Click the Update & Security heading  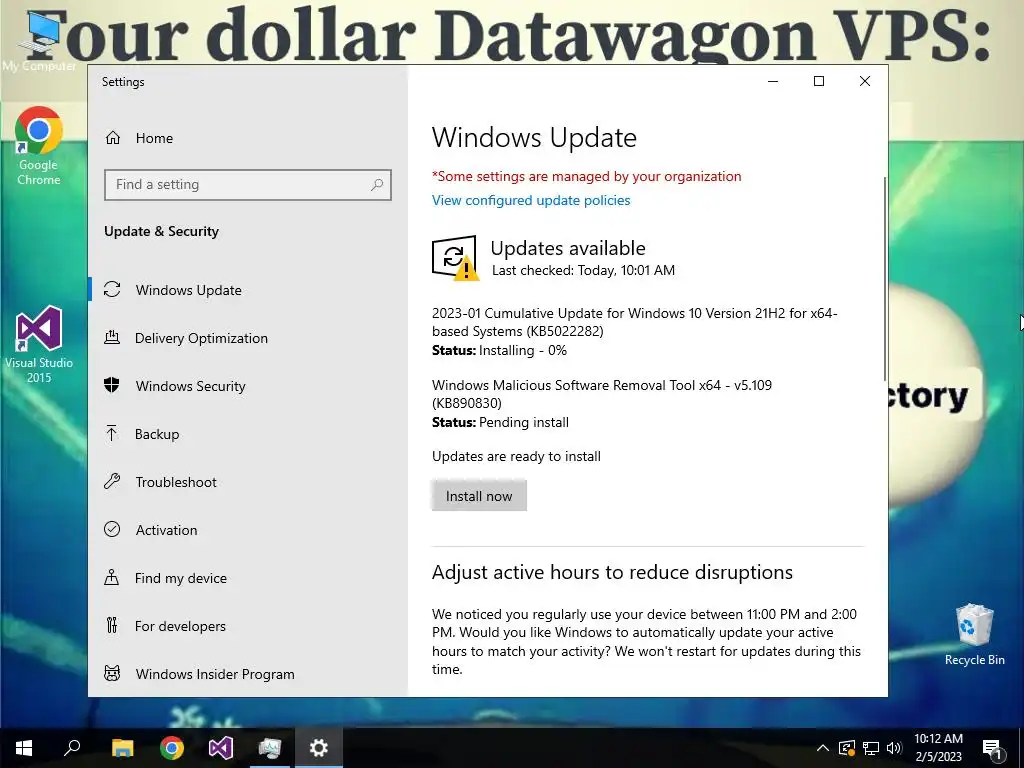point(161,231)
